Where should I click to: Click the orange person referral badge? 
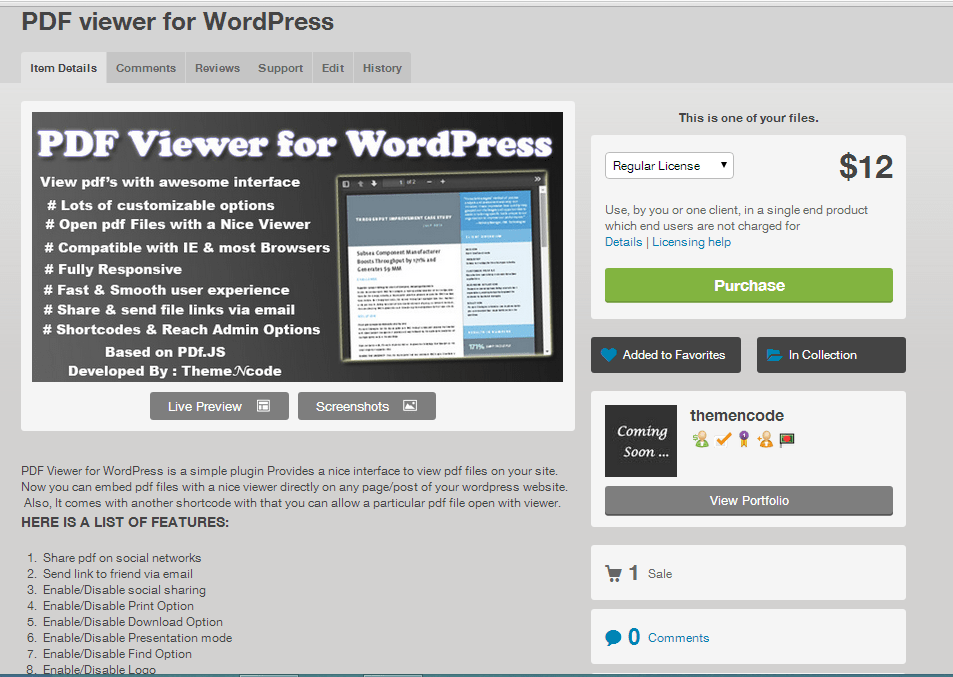tap(765, 439)
